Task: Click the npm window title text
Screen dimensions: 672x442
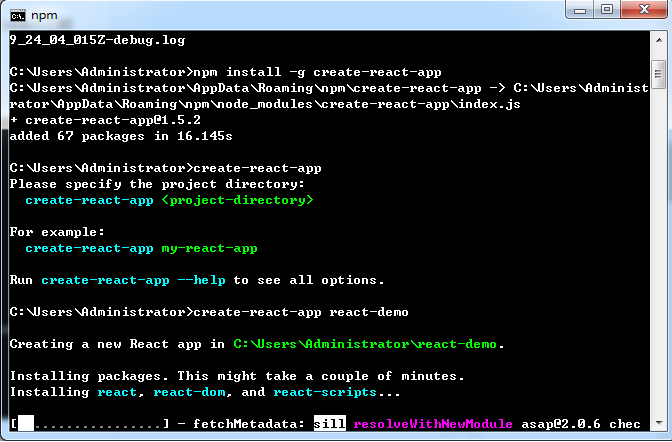Action: tap(44, 15)
